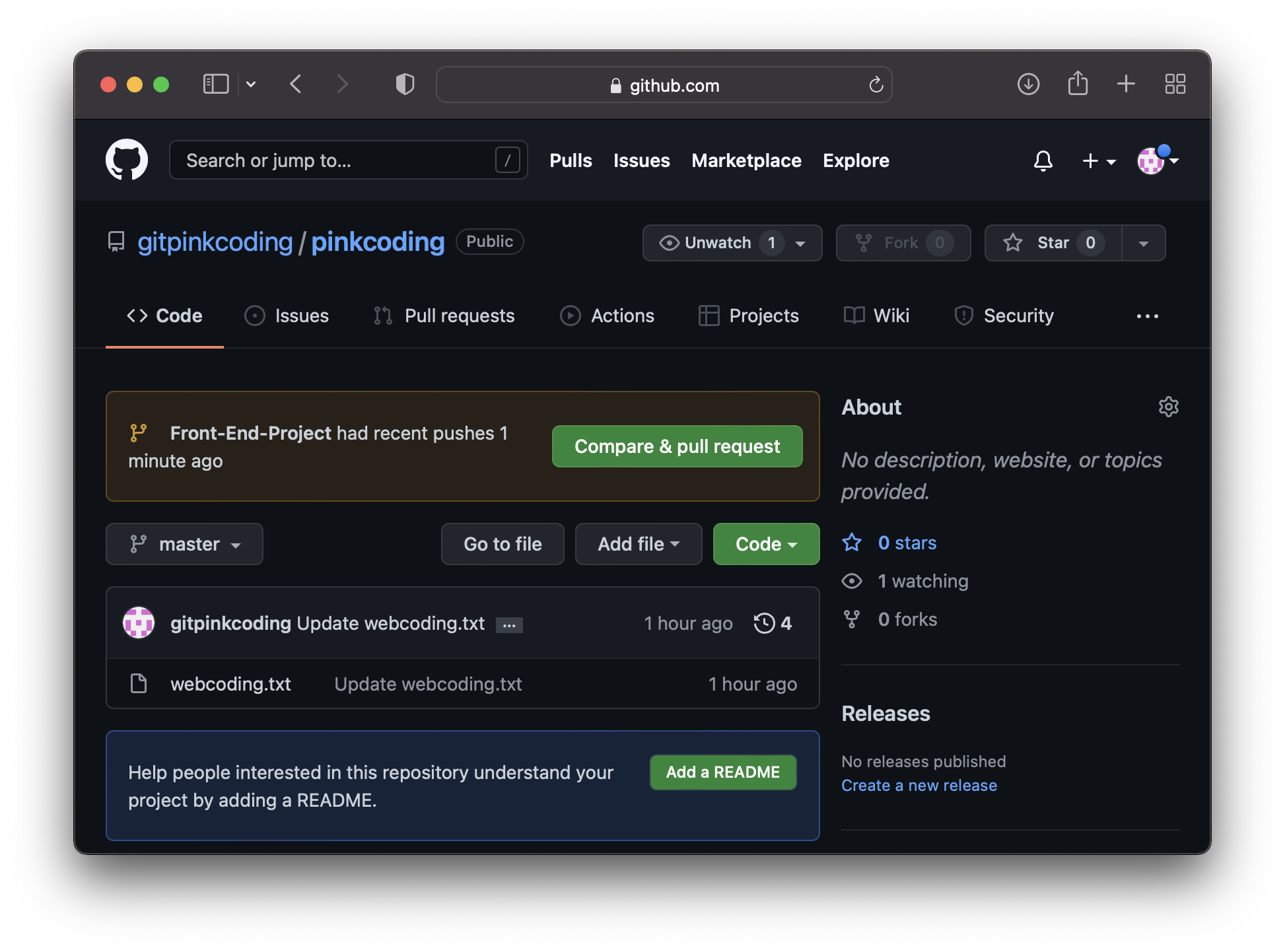Switch to the Code tab
Image resolution: width=1285 pixels, height=952 pixels.
tap(164, 316)
